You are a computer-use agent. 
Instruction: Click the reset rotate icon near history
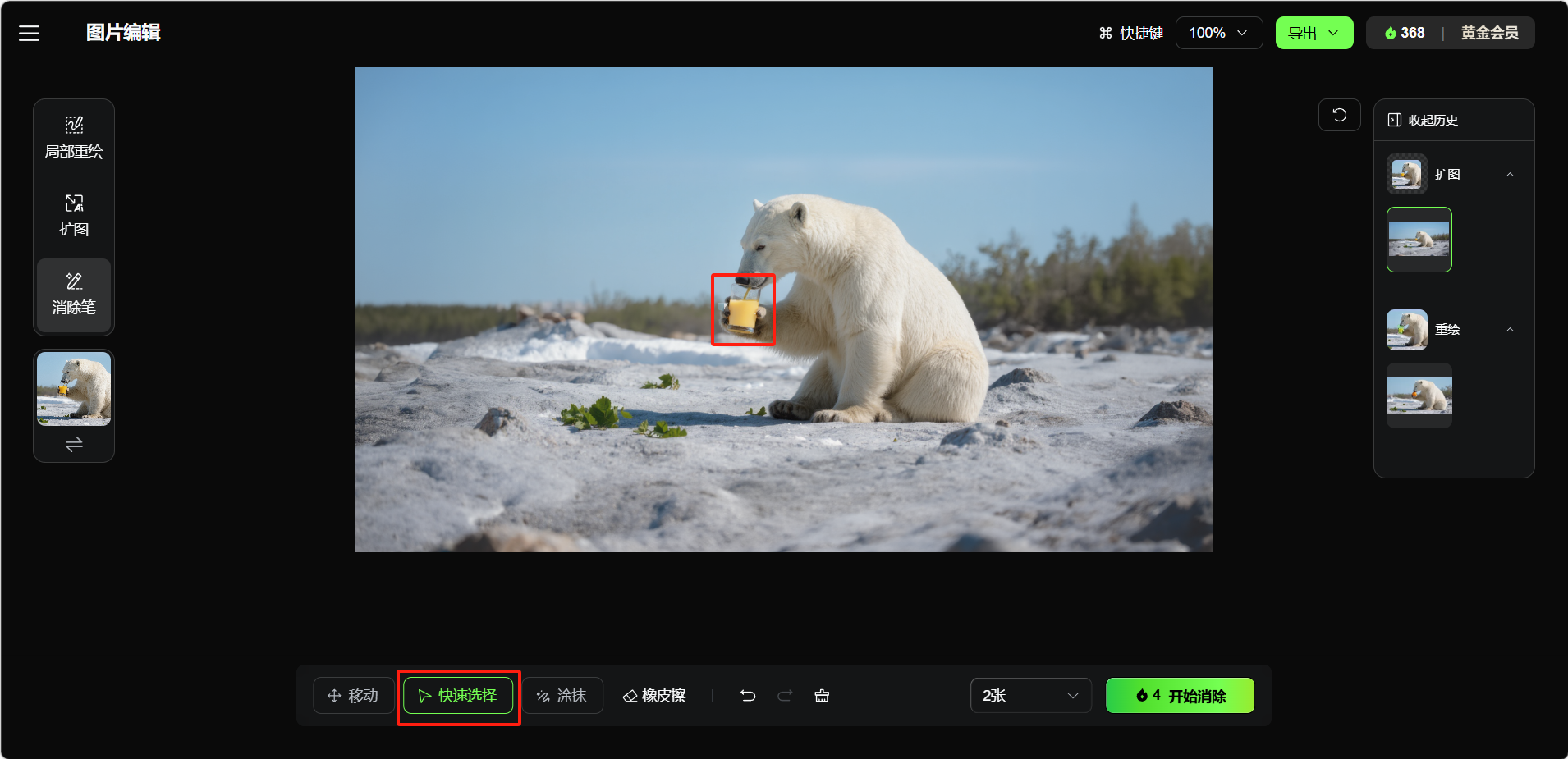1339,115
